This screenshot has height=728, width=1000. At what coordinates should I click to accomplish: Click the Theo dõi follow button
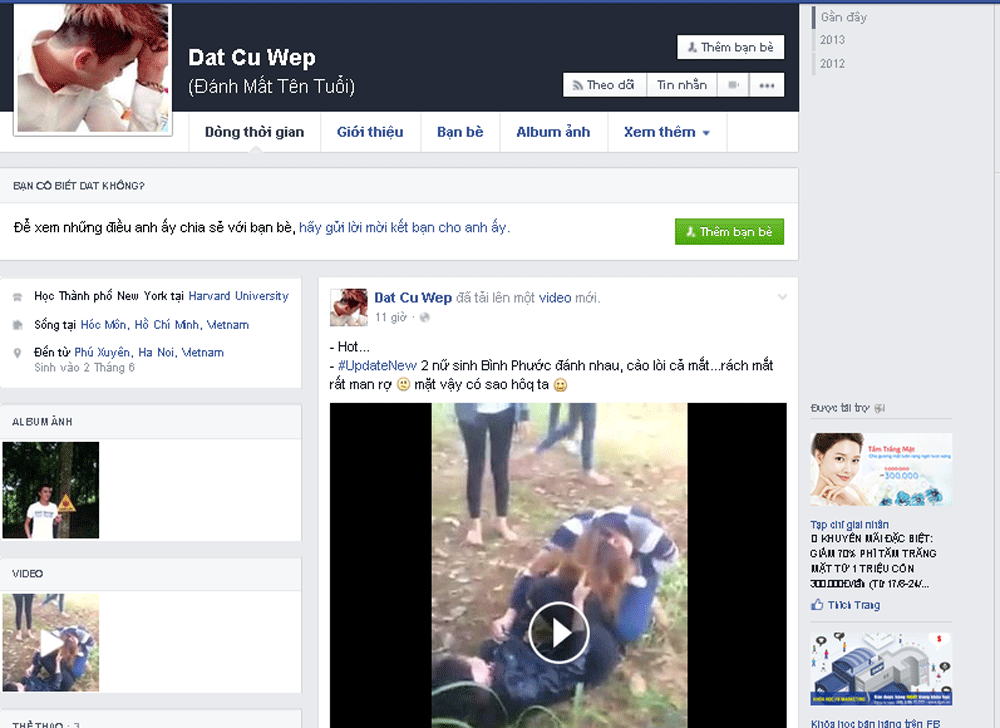[604, 86]
